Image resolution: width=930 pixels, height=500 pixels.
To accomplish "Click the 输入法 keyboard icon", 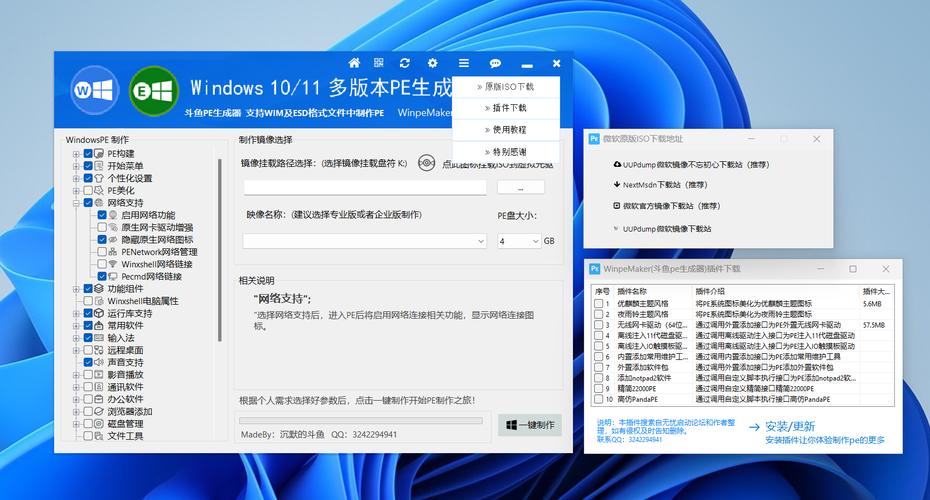I will tap(98, 338).
